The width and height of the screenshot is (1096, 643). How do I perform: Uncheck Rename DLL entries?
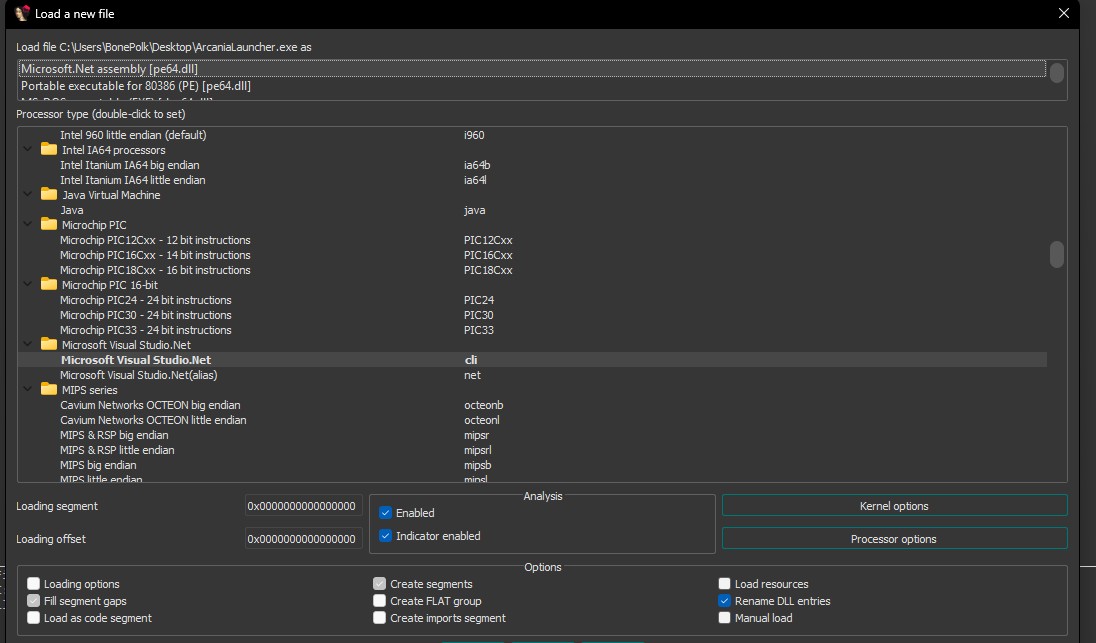pyautogui.click(x=725, y=601)
